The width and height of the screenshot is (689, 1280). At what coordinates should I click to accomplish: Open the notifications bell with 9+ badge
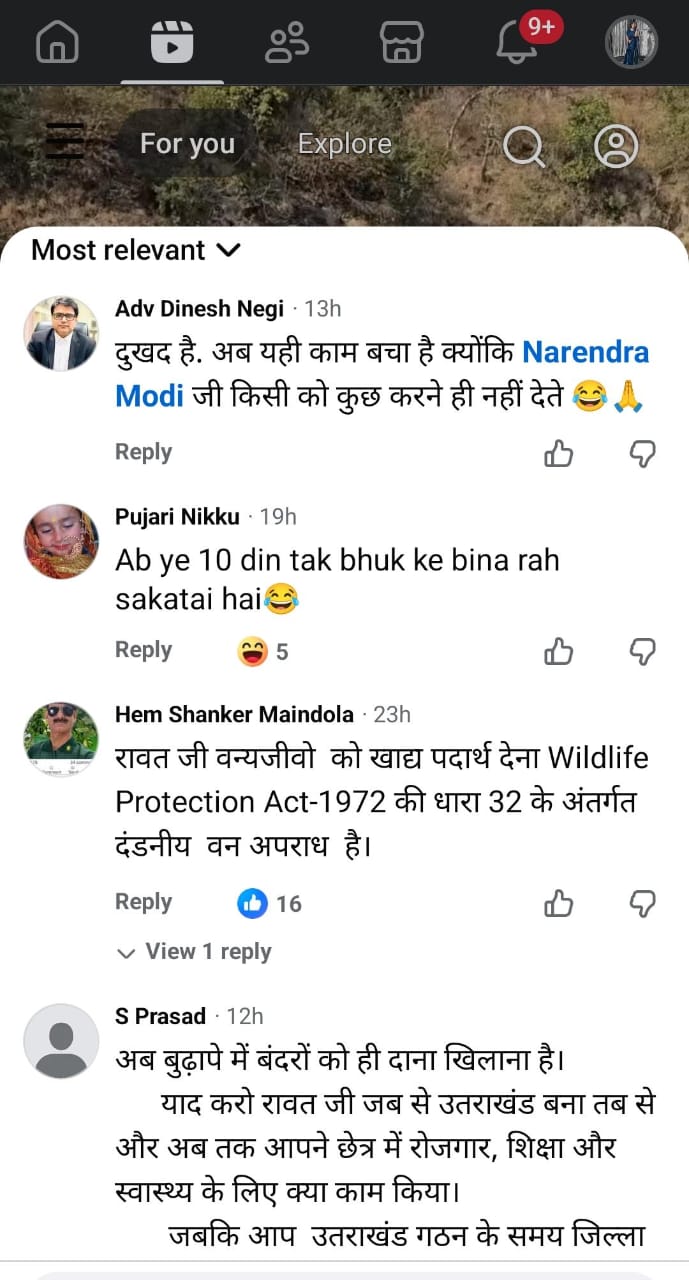pyautogui.click(x=518, y=42)
